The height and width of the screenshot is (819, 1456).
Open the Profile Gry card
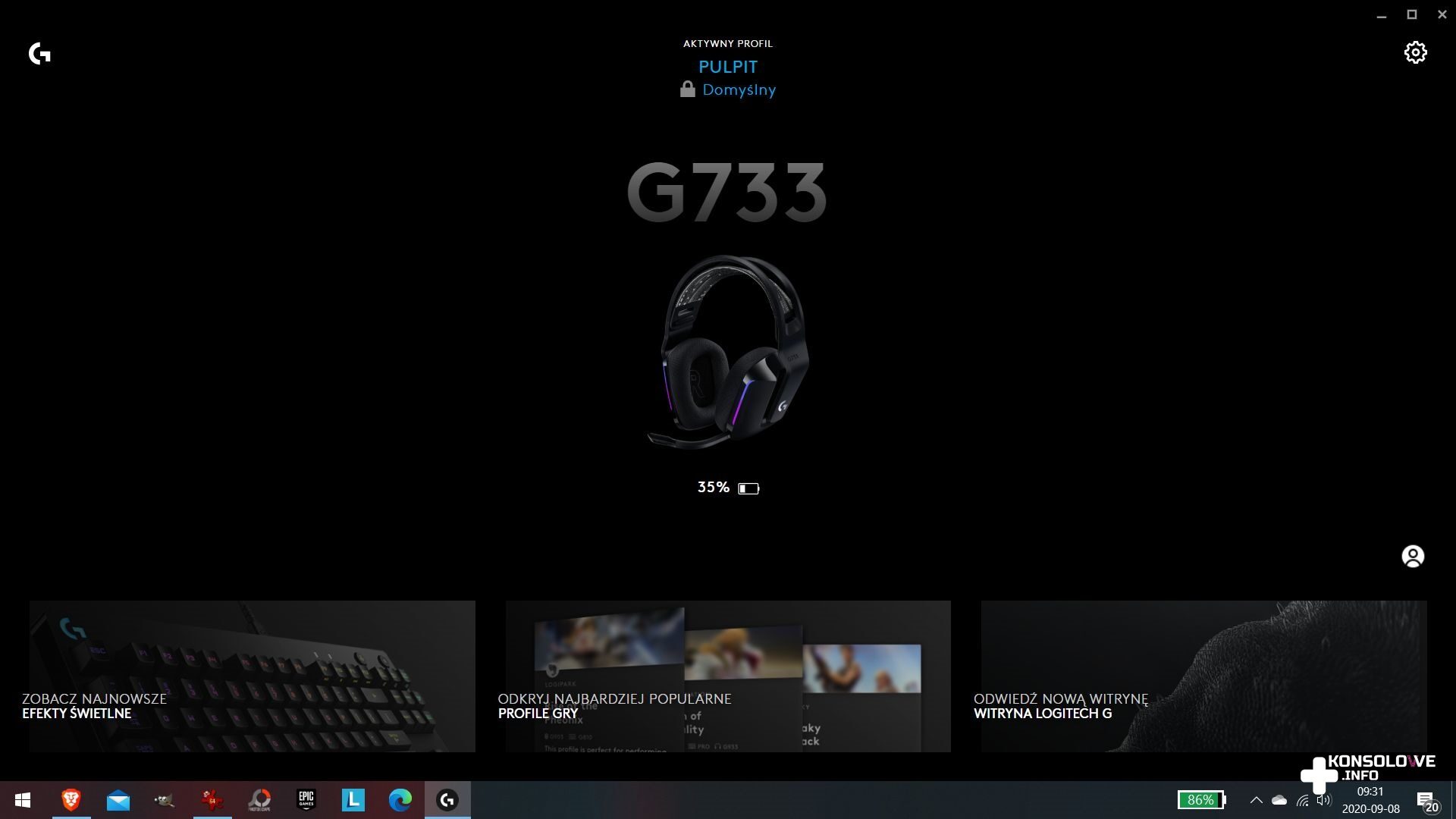pyautogui.click(x=727, y=676)
